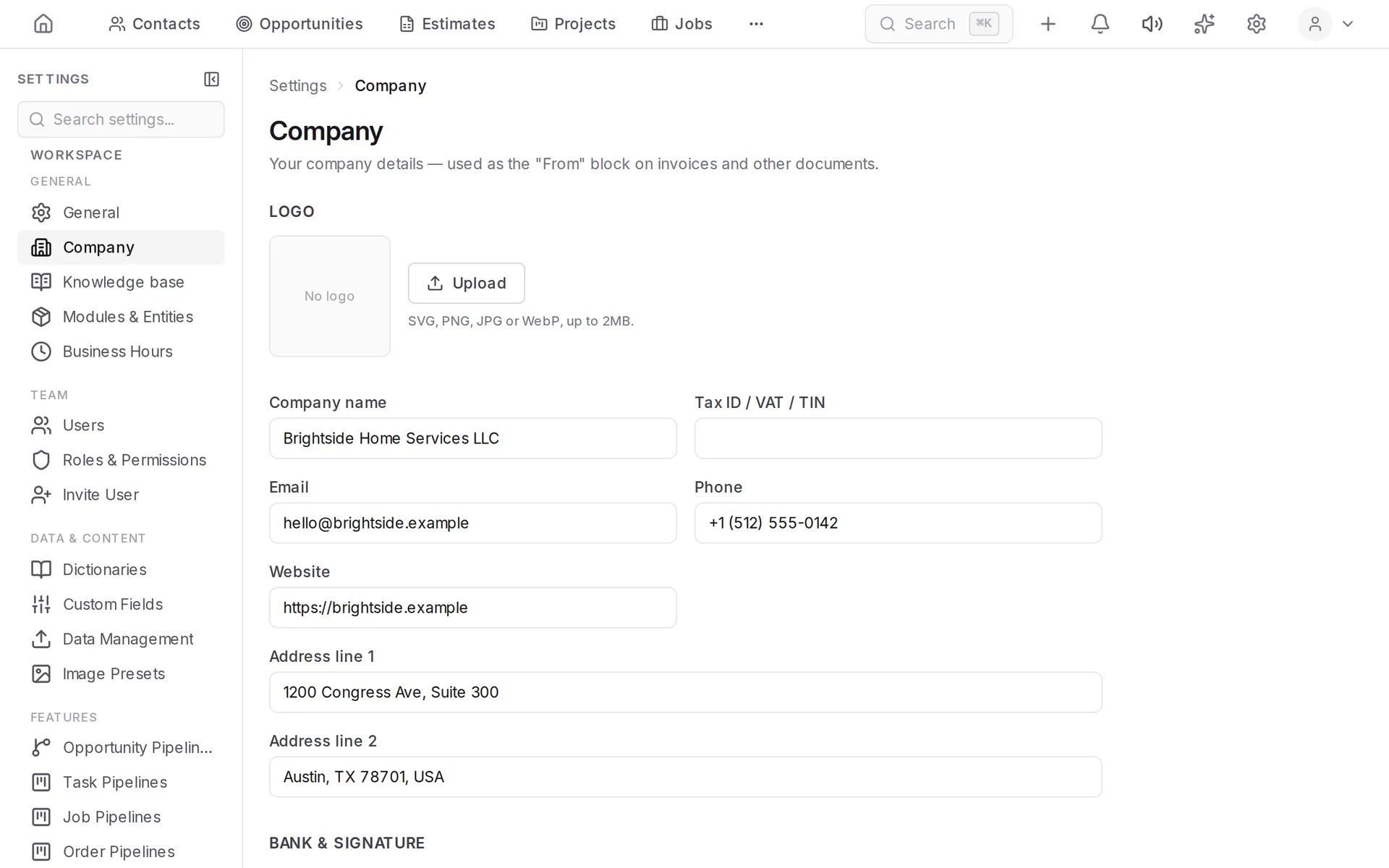Open Business Hours settings

point(121,352)
